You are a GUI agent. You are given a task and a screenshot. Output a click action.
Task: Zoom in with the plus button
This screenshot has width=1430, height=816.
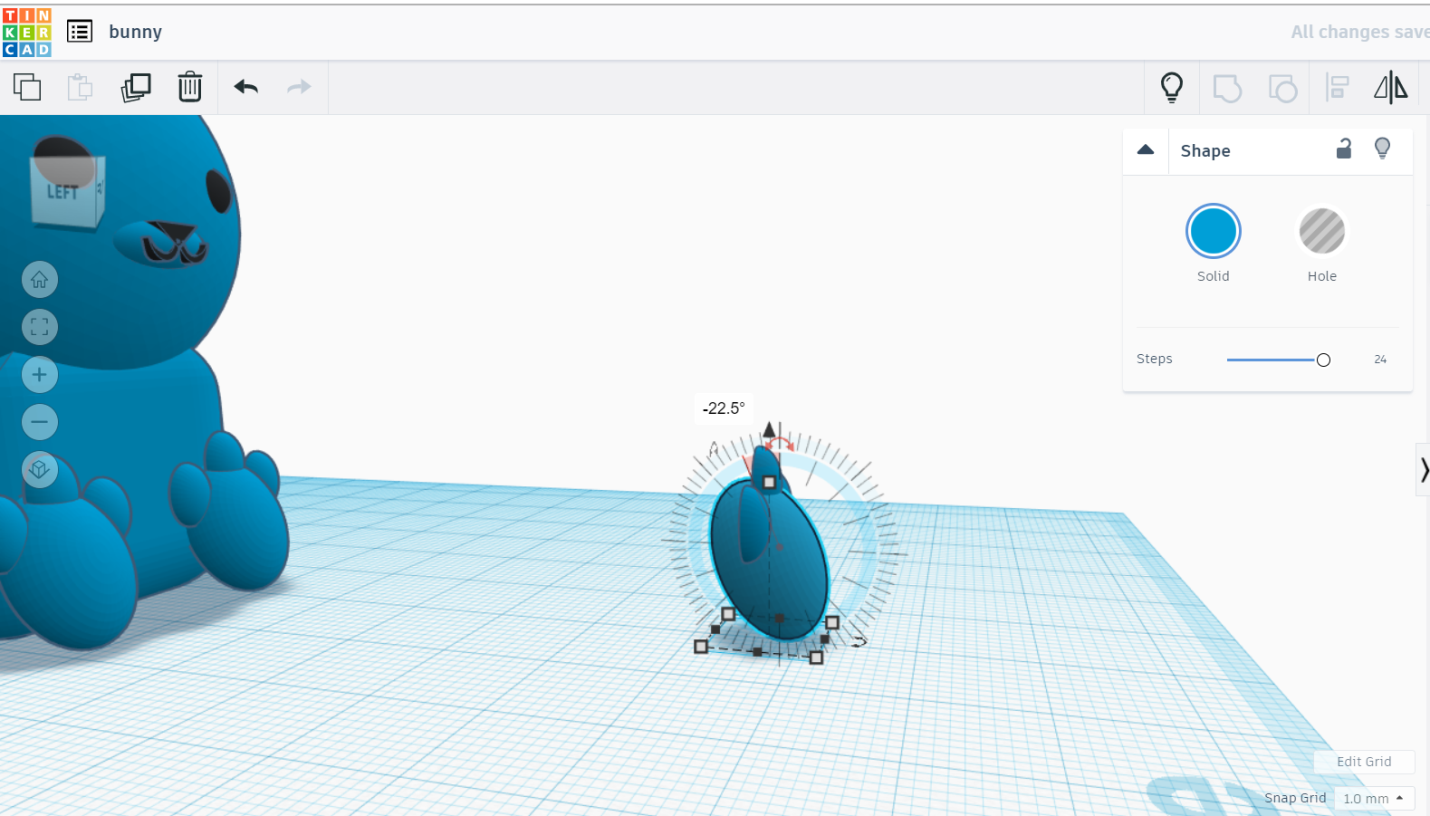[x=40, y=375]
